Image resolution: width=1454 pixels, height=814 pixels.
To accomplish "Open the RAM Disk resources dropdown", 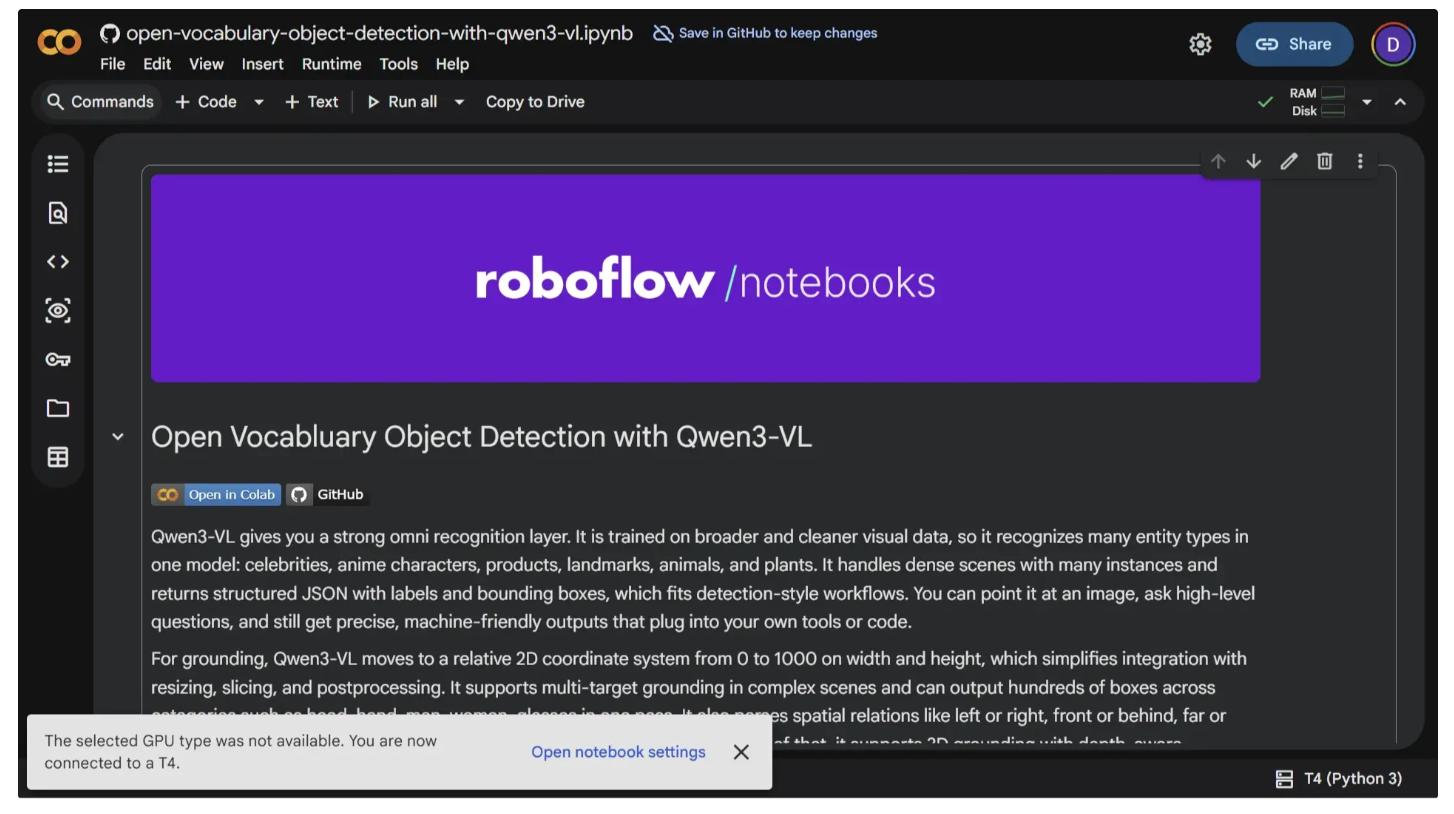I will [1366, 102].
